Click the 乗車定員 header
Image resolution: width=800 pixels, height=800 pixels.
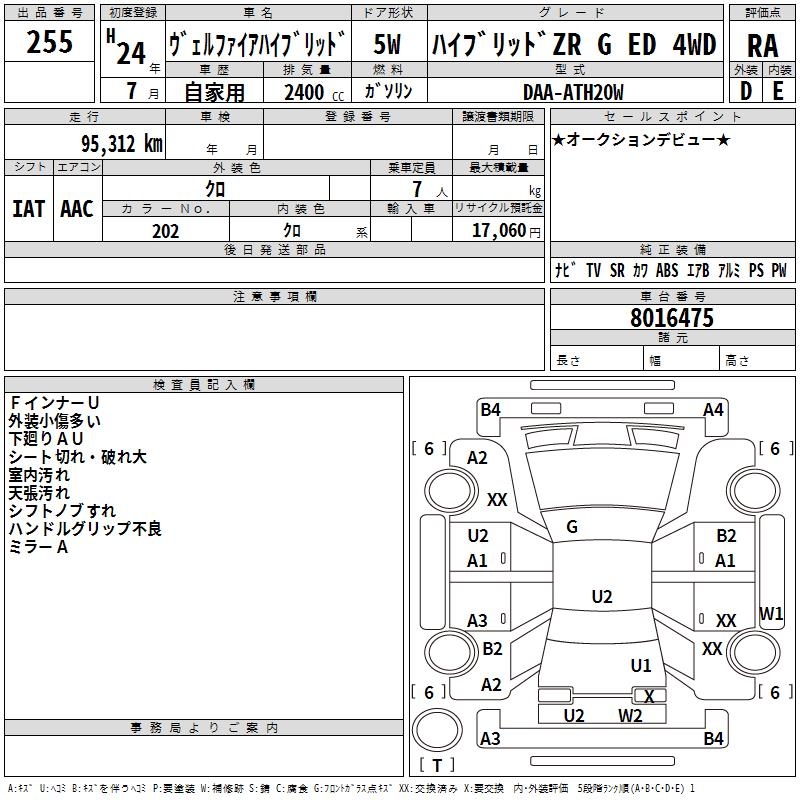click(411, 168)
